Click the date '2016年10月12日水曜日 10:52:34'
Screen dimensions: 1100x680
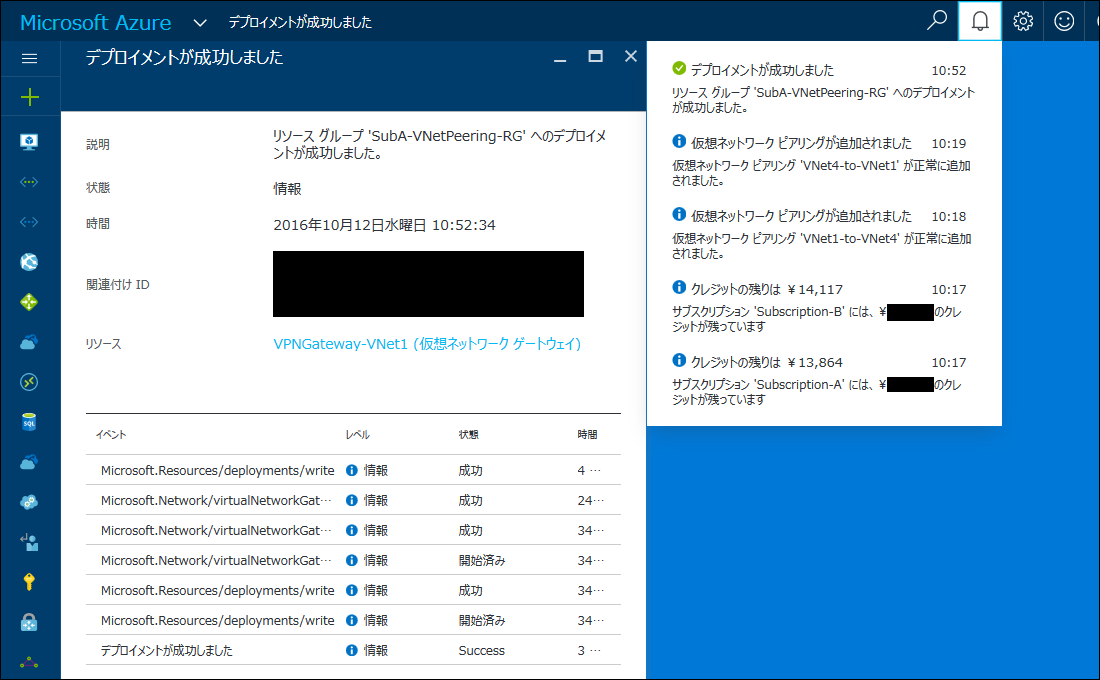click(384, 225)
